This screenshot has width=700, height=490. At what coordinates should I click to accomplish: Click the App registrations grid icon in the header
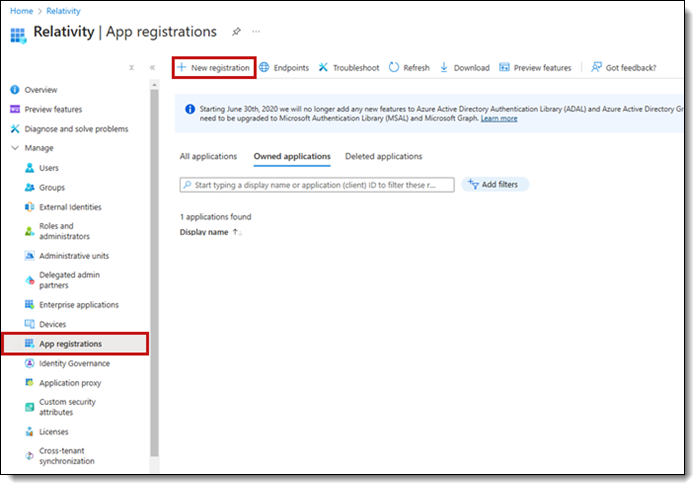tap(18, 35)
